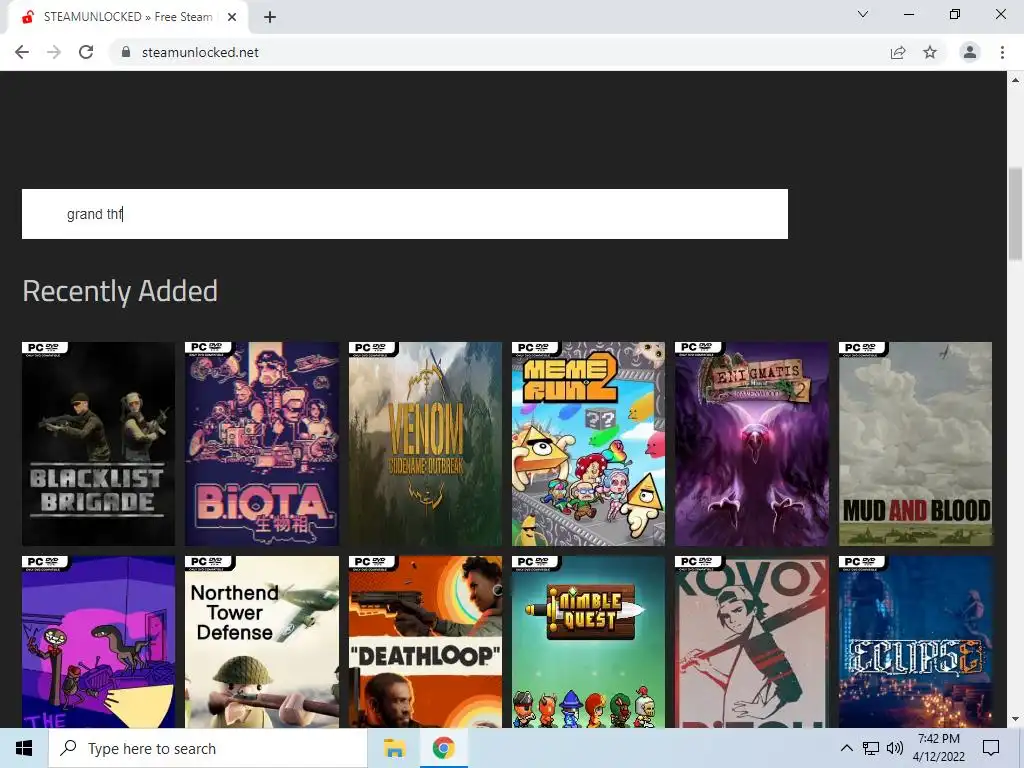Open the B.I.O.T.A. game cover

[262, 443]
